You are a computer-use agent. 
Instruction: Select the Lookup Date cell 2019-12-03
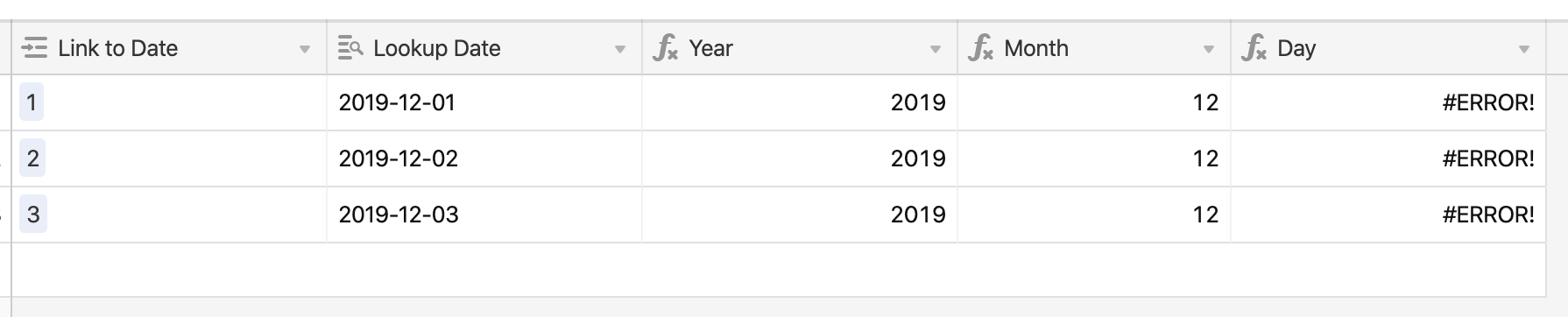pyautogui.click(x=484, y=215)
